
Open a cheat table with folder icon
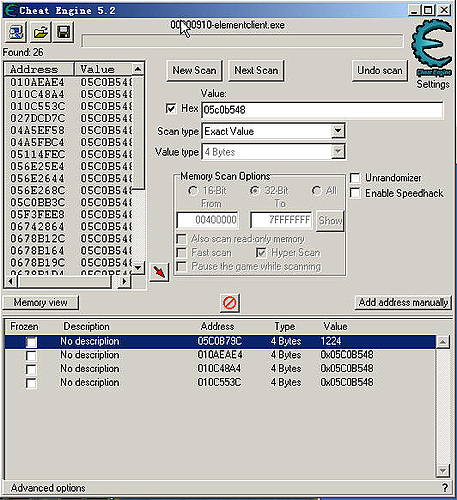pos(41,32)
